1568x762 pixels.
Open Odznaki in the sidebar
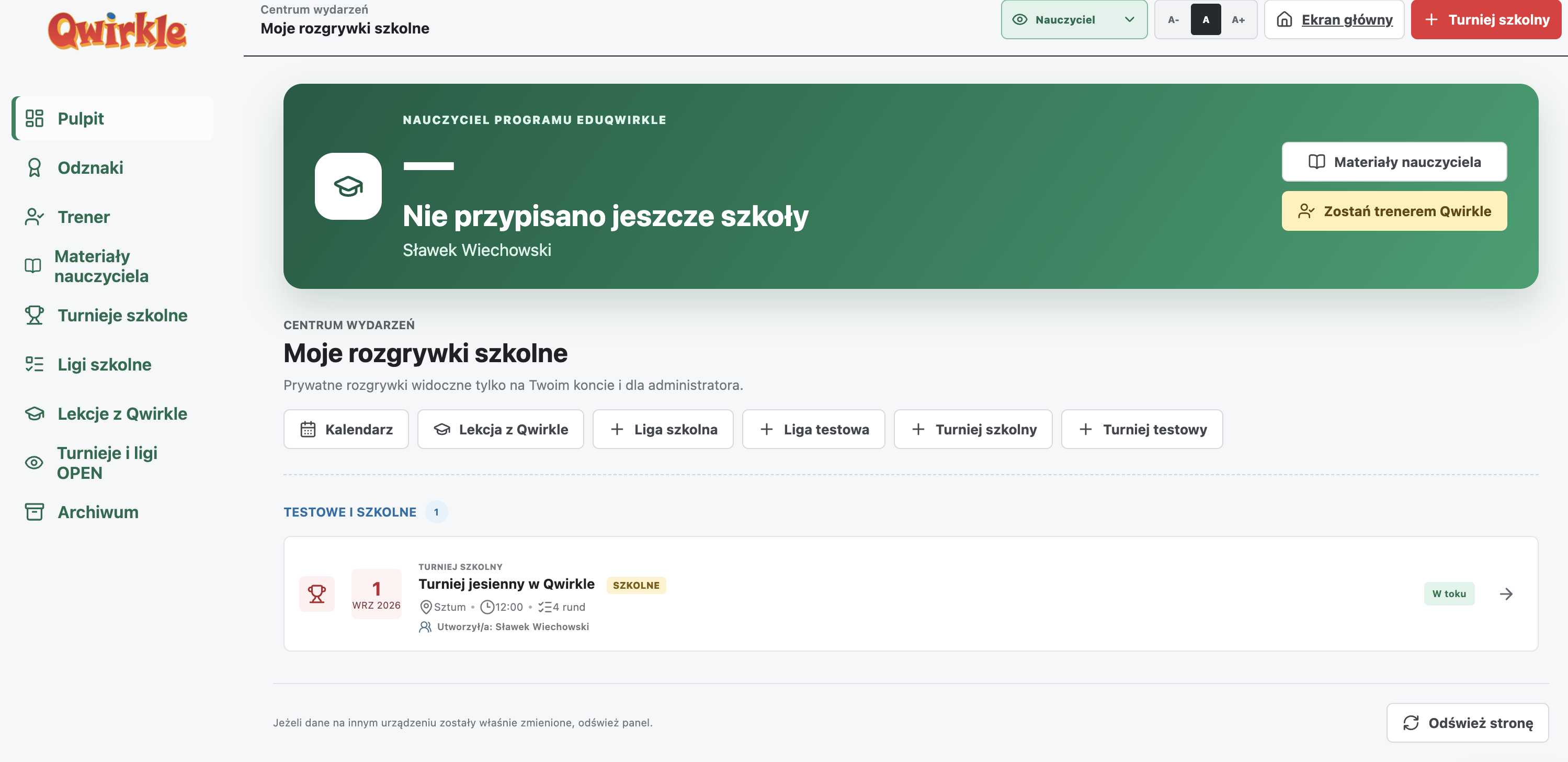click(x=112, y=167)
